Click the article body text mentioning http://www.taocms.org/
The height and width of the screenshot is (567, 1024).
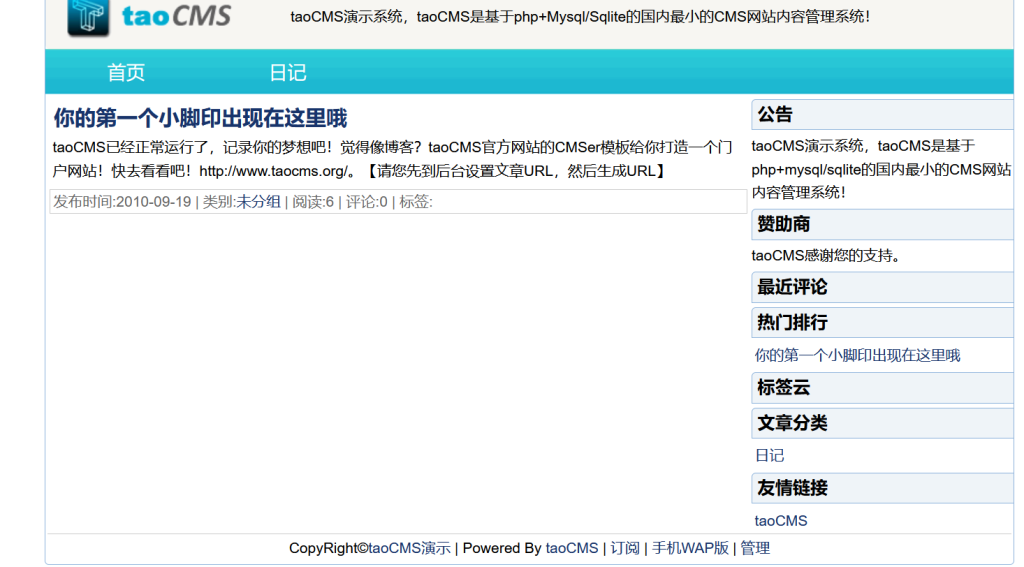click(392, 159)
